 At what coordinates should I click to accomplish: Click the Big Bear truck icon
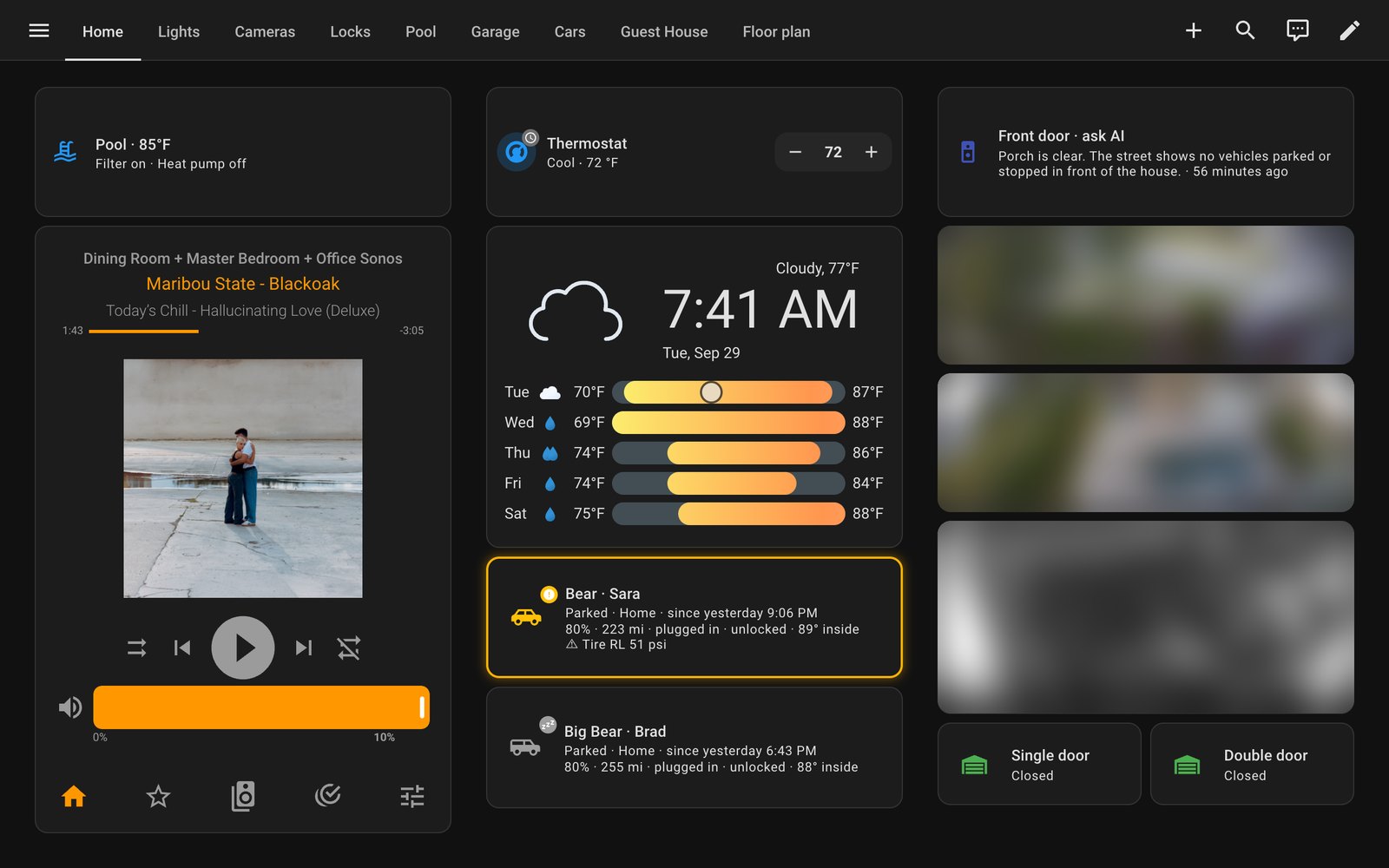pos(525,746)
